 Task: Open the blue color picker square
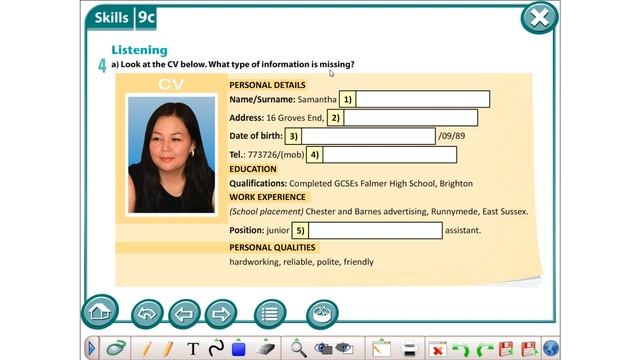tap(239, 348)
